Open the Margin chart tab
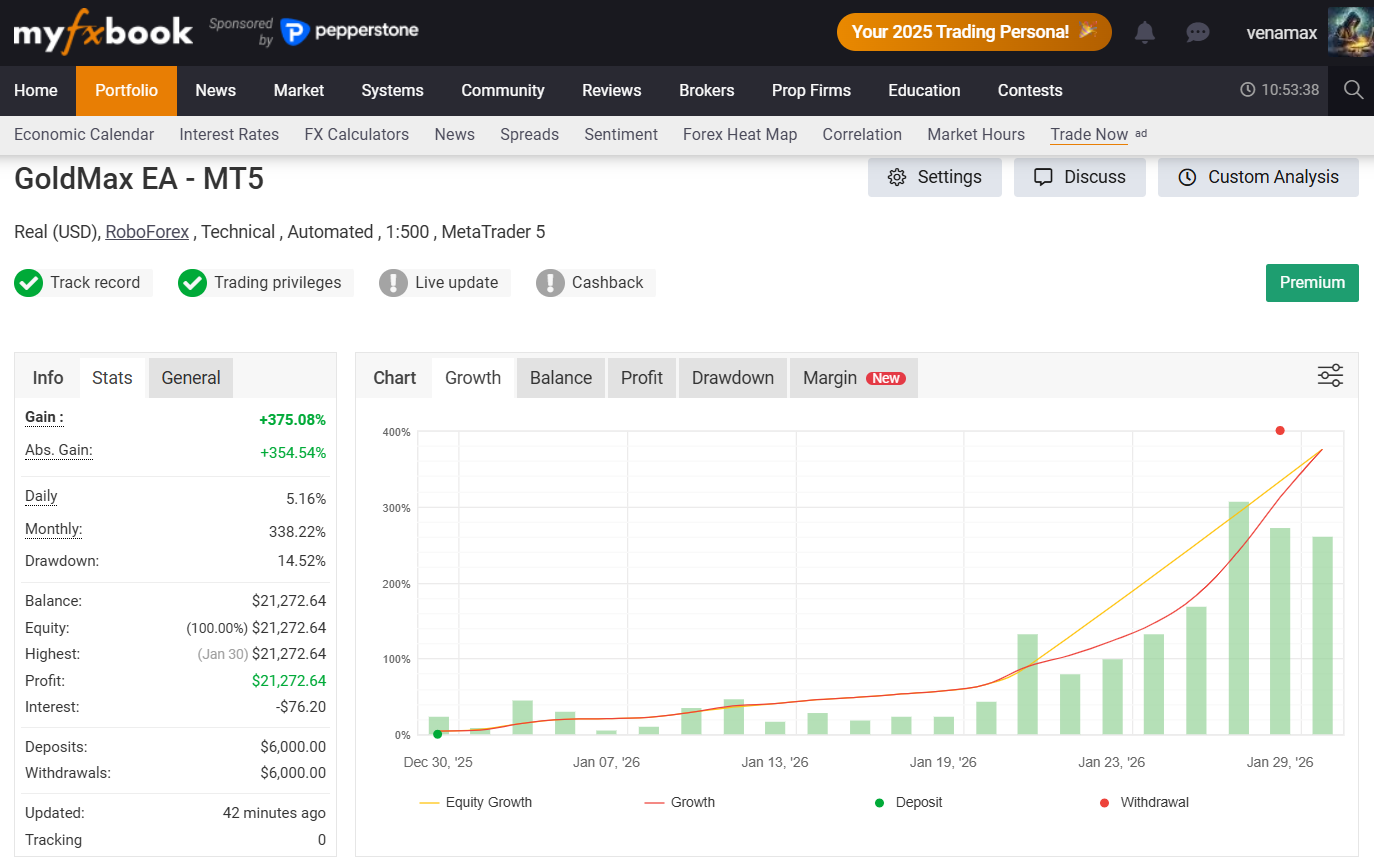 tap(853, 378)
